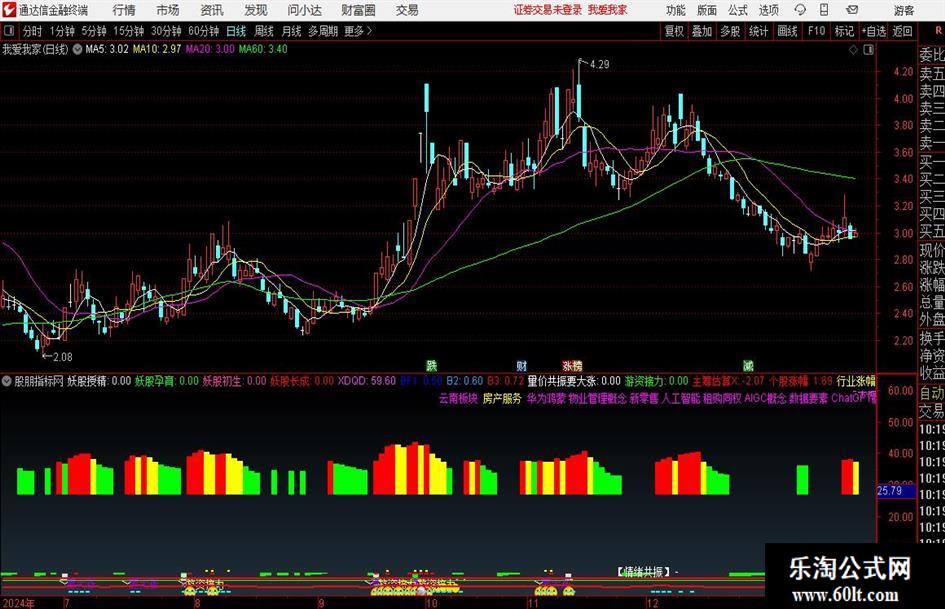Open the 资讯 menu
This screenshot has height=609, width=945.
click(x=212, y=10)
